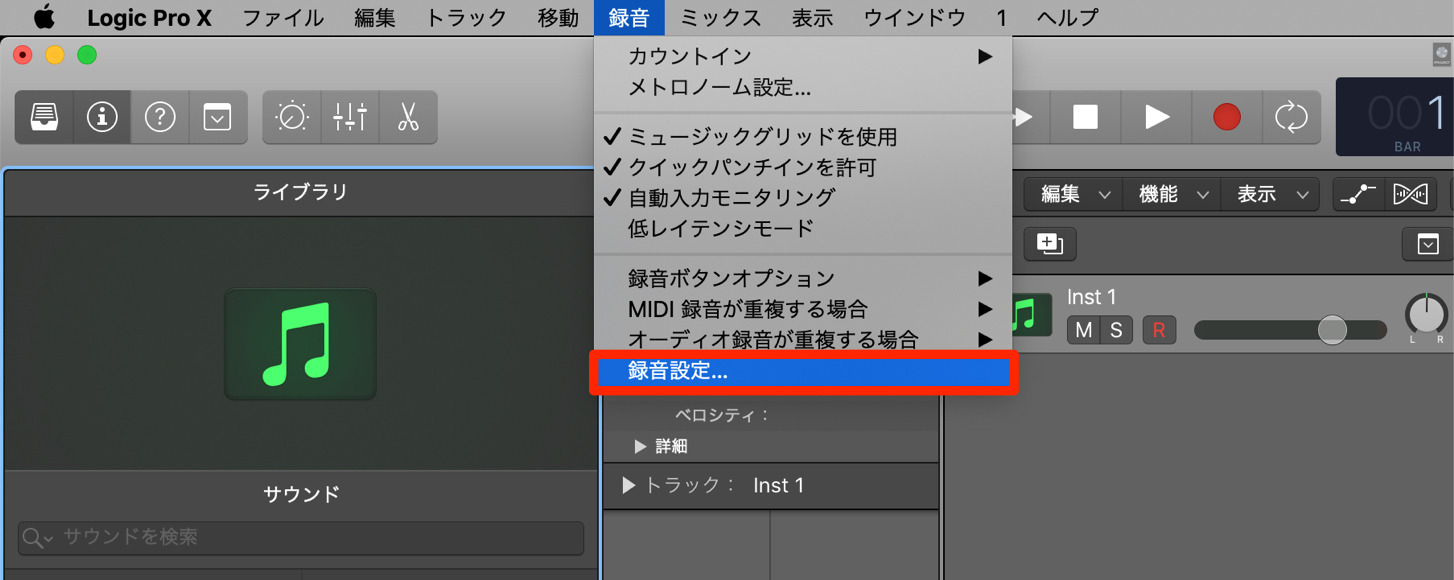The image size is (1454, 580).
Task: Click the Inst 1 track name
Action: pyautogui.click(x=1092, y=297)
